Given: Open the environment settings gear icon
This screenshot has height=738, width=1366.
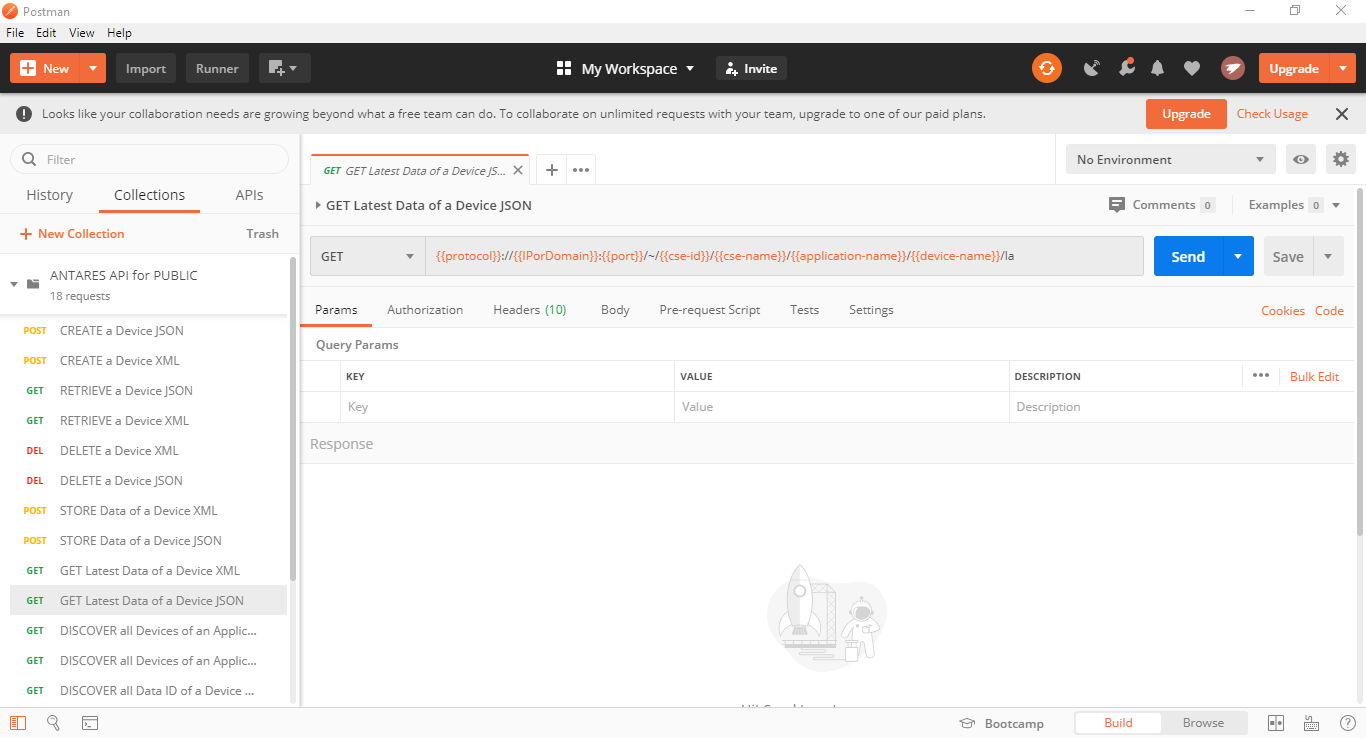Looking at the screenshot, I should 1341,159.
